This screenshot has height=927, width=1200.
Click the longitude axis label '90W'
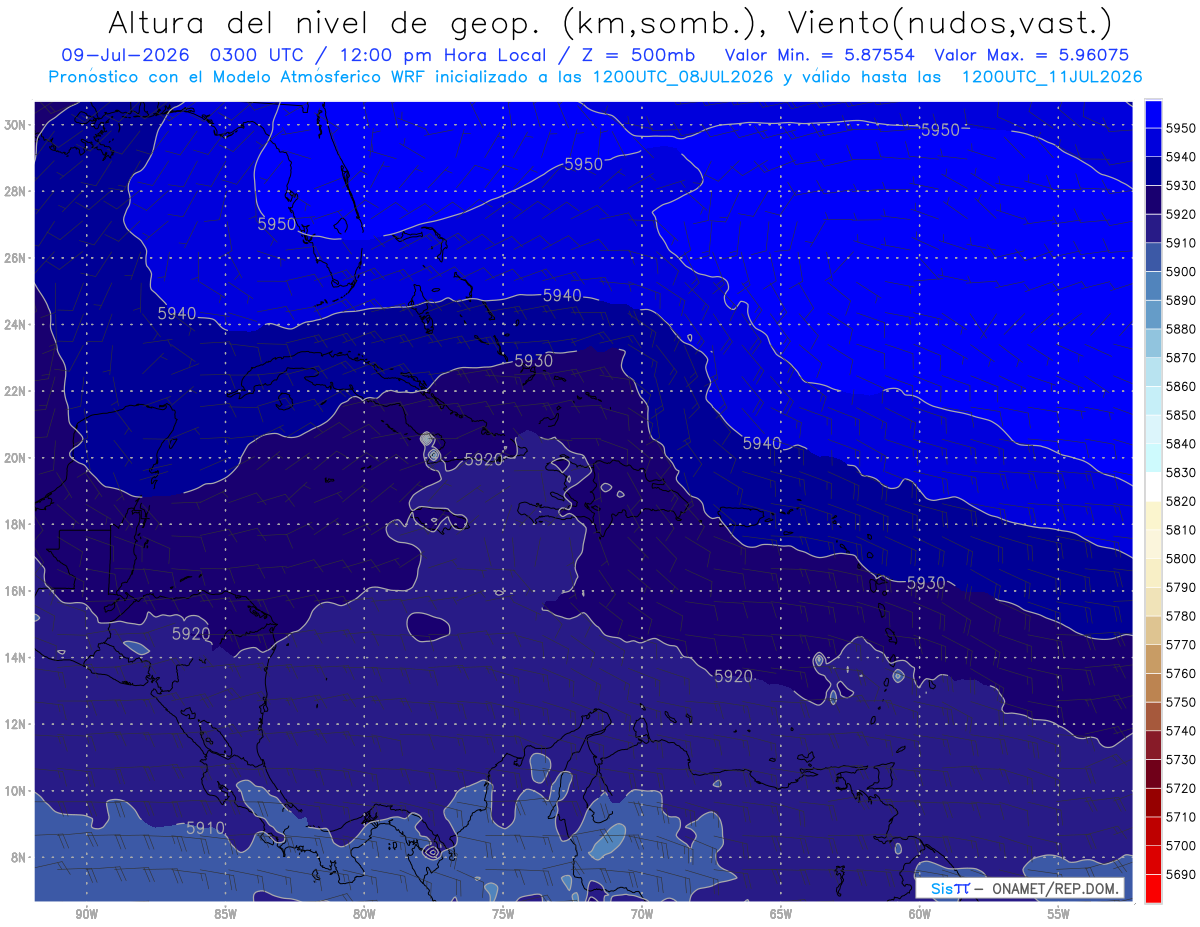pos(87,915)
